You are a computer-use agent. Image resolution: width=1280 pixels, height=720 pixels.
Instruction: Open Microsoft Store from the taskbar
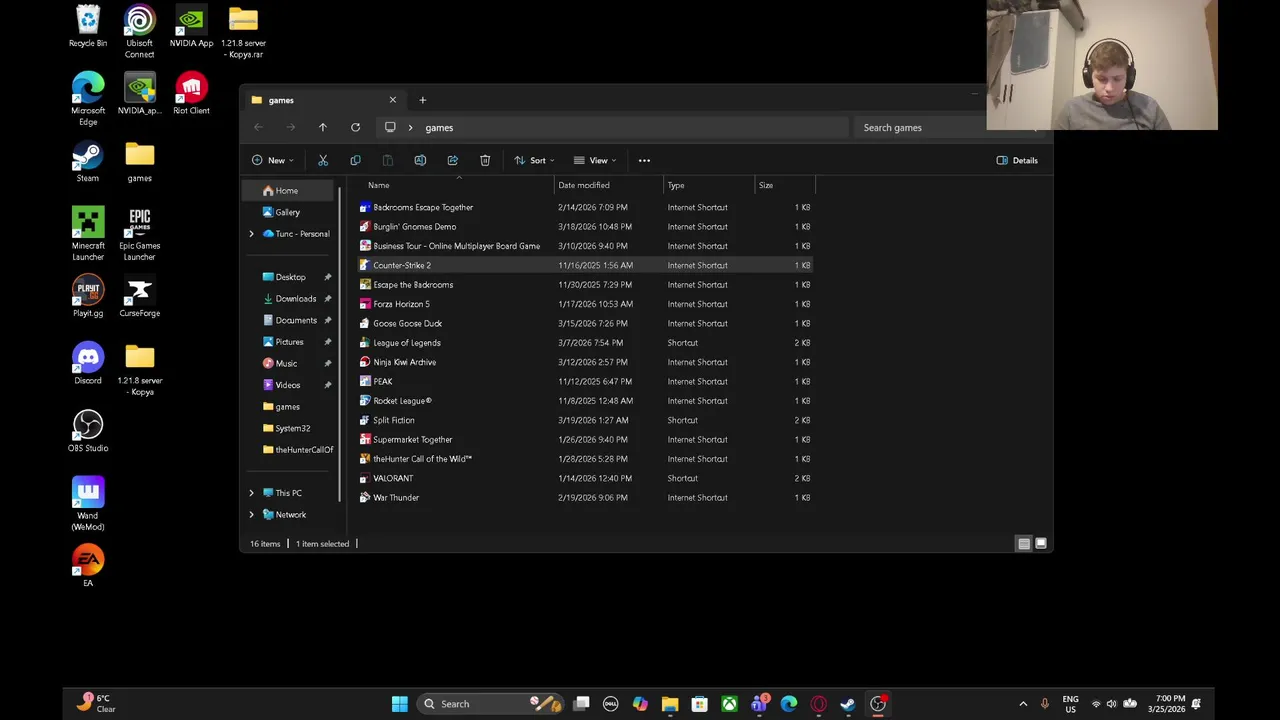point(699,704)
